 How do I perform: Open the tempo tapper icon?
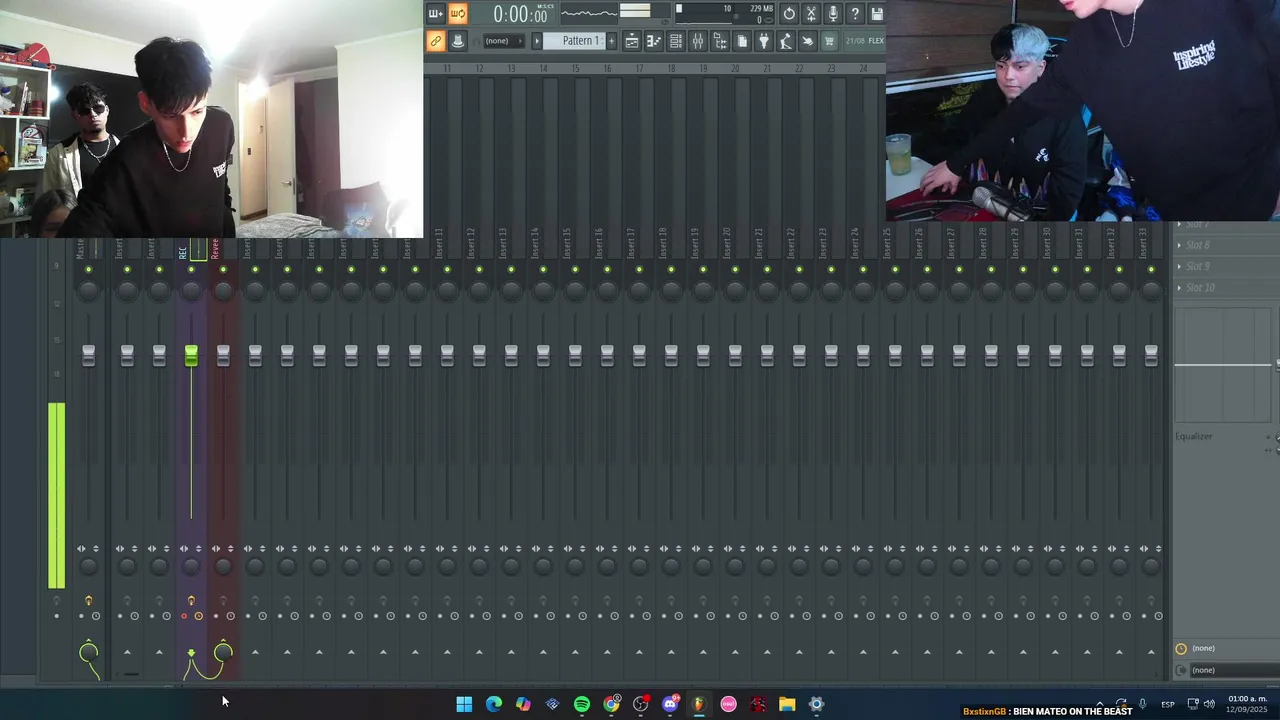click(x=786, y=41)
